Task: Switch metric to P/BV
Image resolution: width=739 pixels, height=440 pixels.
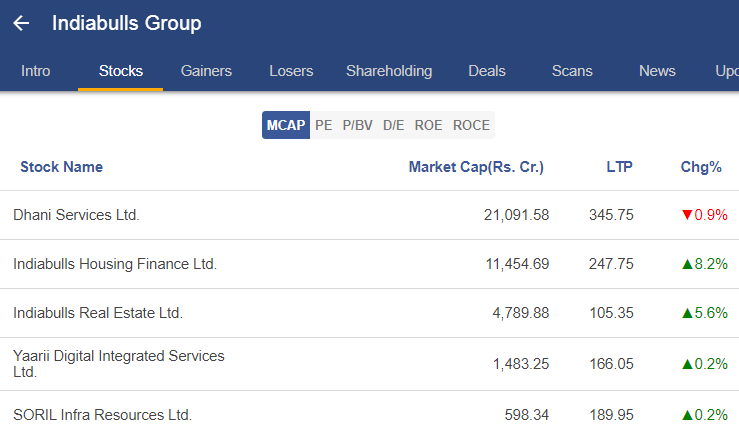Action: pyautogui.click(x=357, y=125)
